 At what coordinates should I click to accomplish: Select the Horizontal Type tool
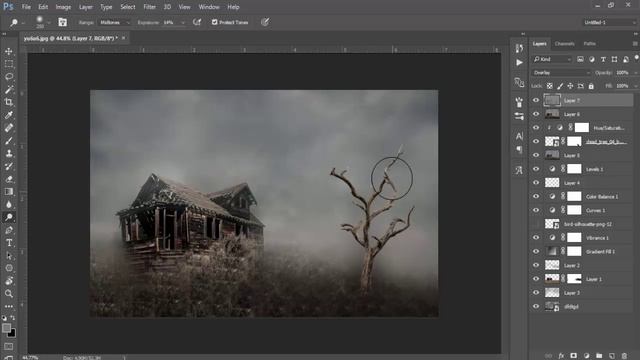[x=9, y=242]
